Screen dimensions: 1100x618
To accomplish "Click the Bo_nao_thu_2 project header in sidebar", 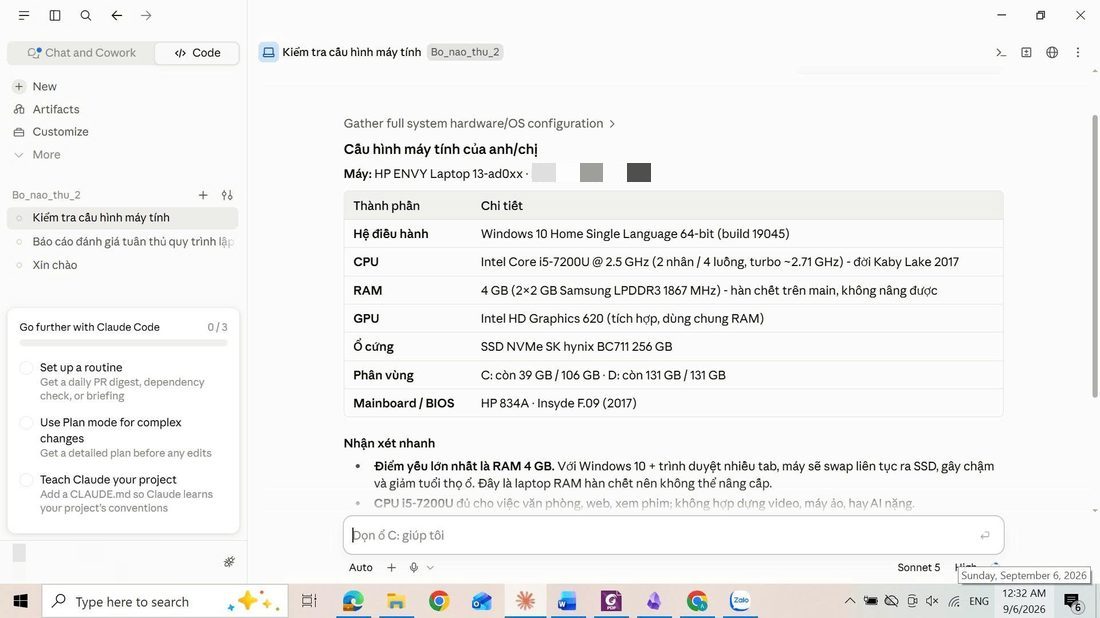I will [x=46, y=195].
